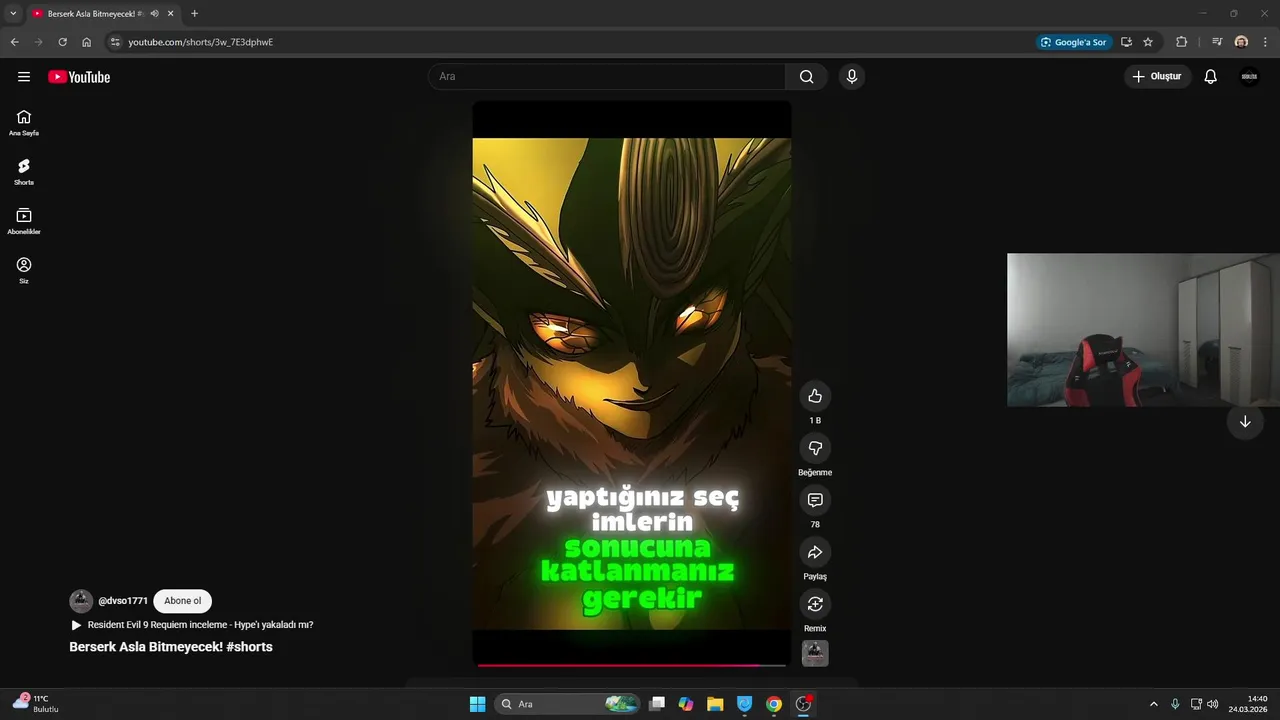
Task: Open the YouTube account avatar menu
Action: [x=1249, y=77]
